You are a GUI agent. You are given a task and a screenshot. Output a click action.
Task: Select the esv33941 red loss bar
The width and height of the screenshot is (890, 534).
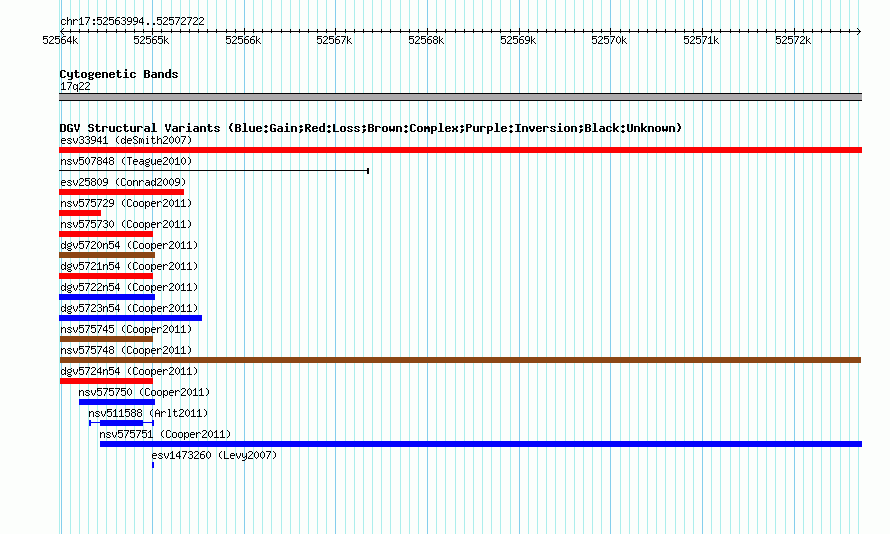(460, 150)
